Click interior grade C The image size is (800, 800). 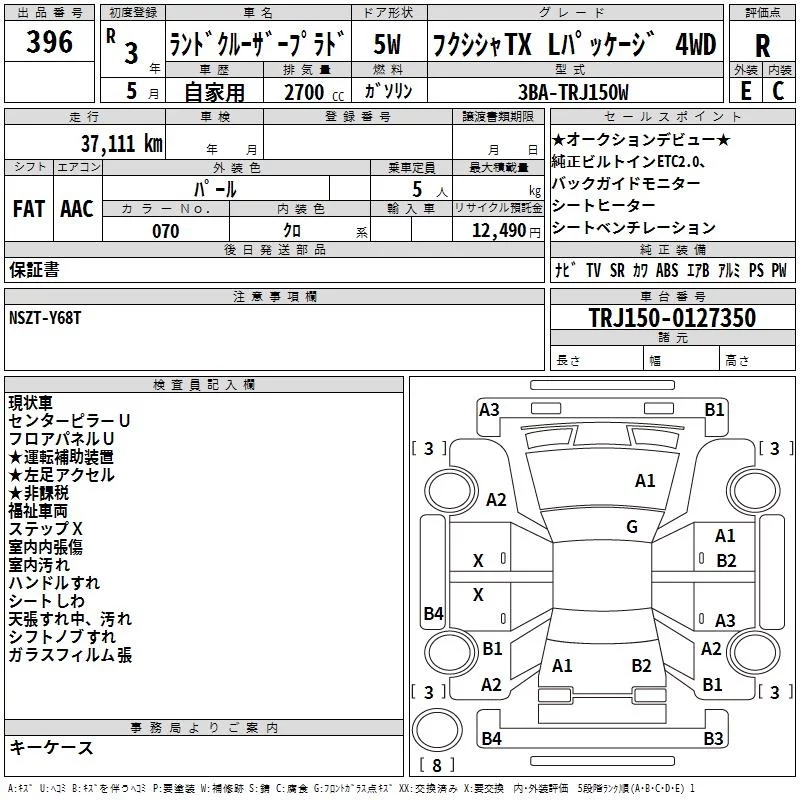point(778,91)
